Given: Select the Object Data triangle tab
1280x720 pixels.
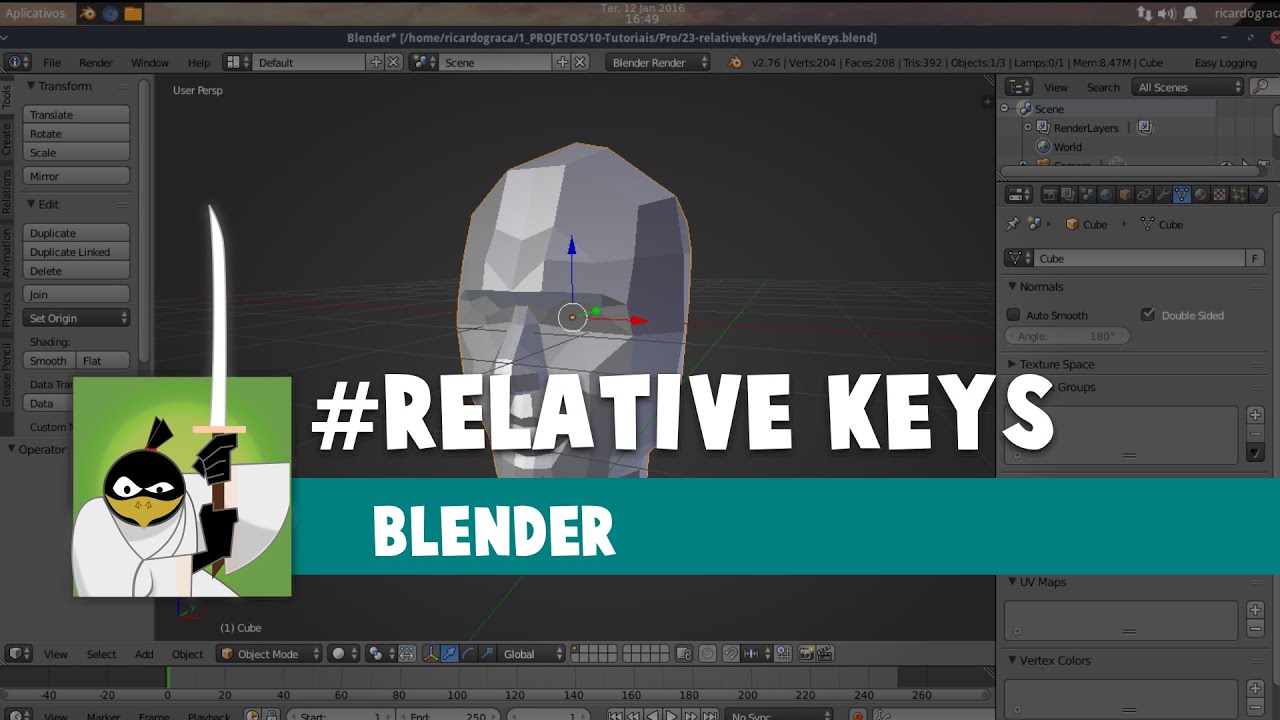Looking at the screenshot, I should [1182, 195].
